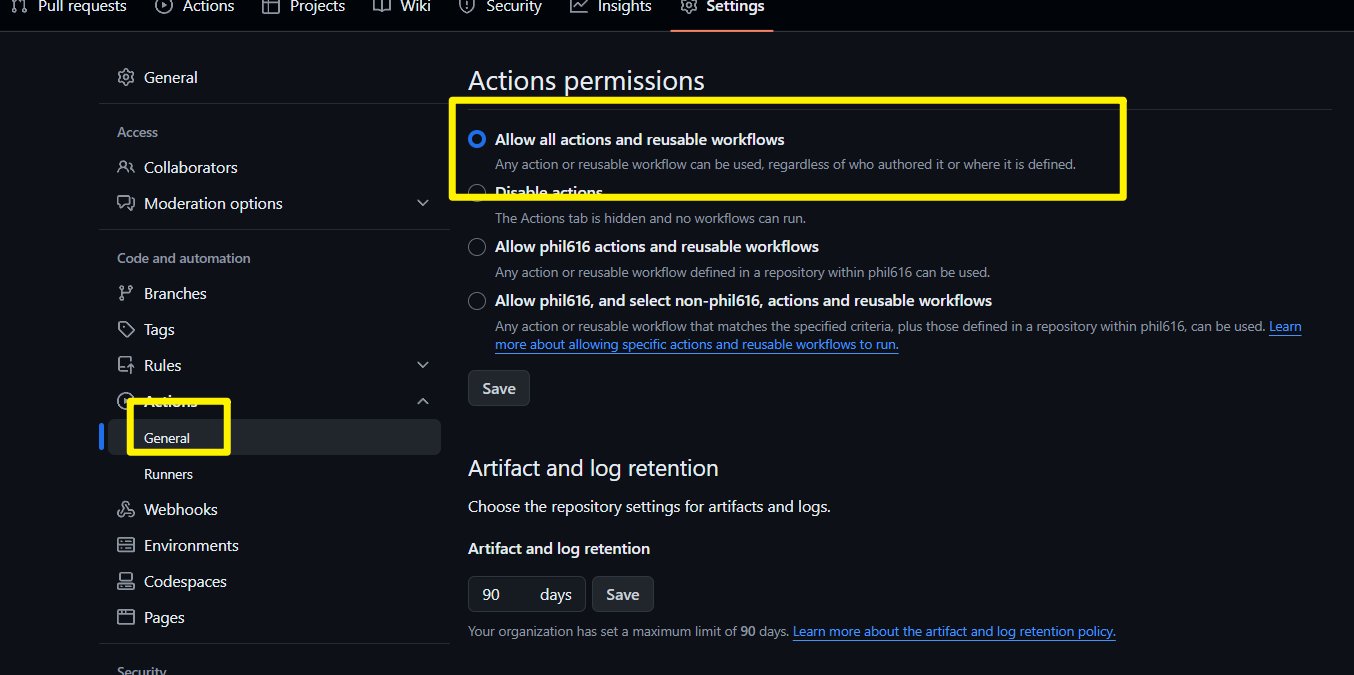Expand the Rules section chevron
Viewport: 1354px width, 675px height.
pos(423,365)
